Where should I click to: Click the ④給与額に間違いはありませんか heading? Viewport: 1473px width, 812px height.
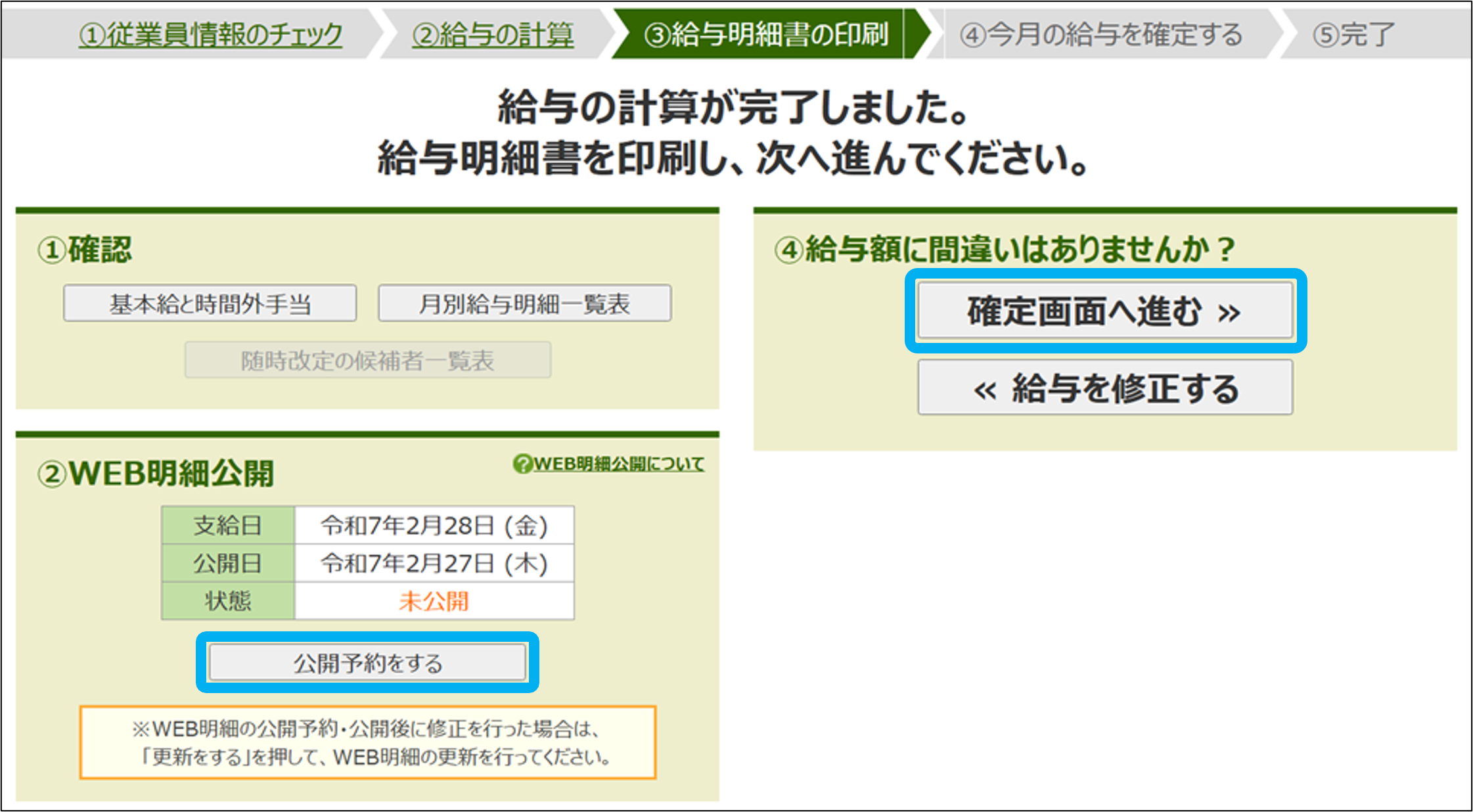pyautogui.click(x=1004, y=250)
